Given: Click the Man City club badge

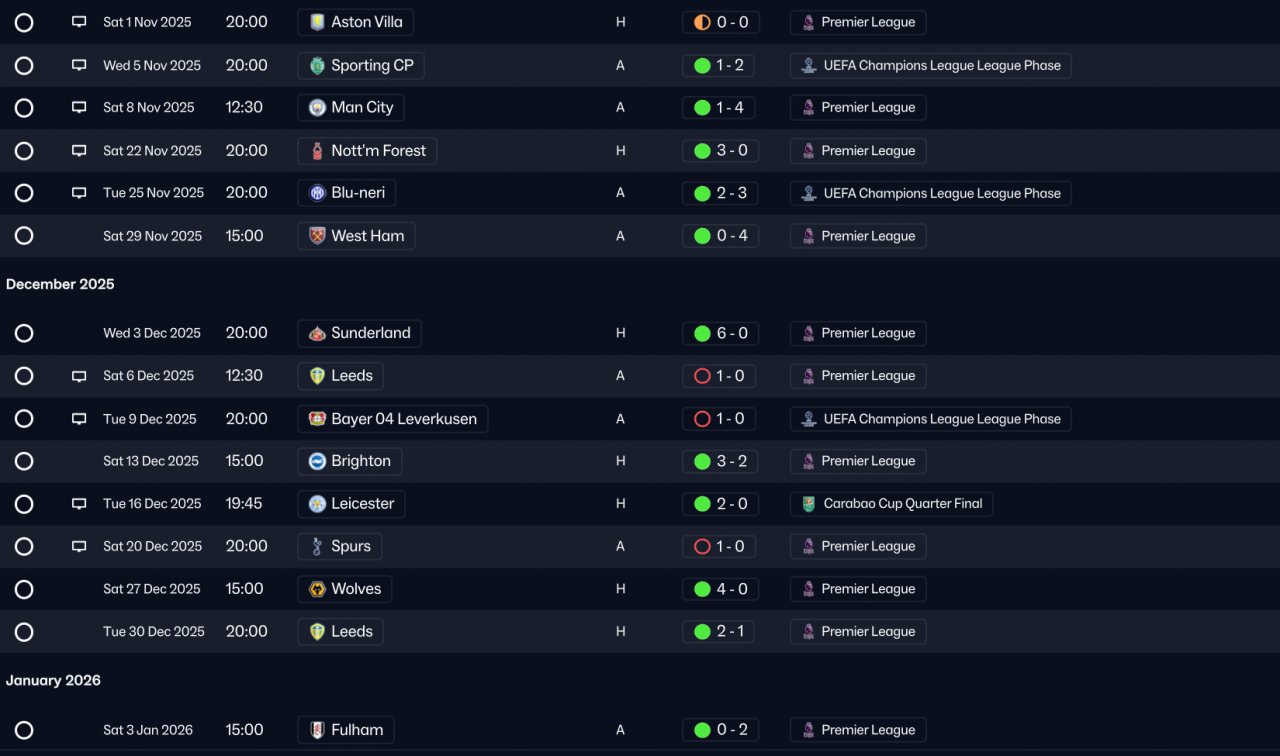Looking at the screenshot, I should (x=317, y=108).
